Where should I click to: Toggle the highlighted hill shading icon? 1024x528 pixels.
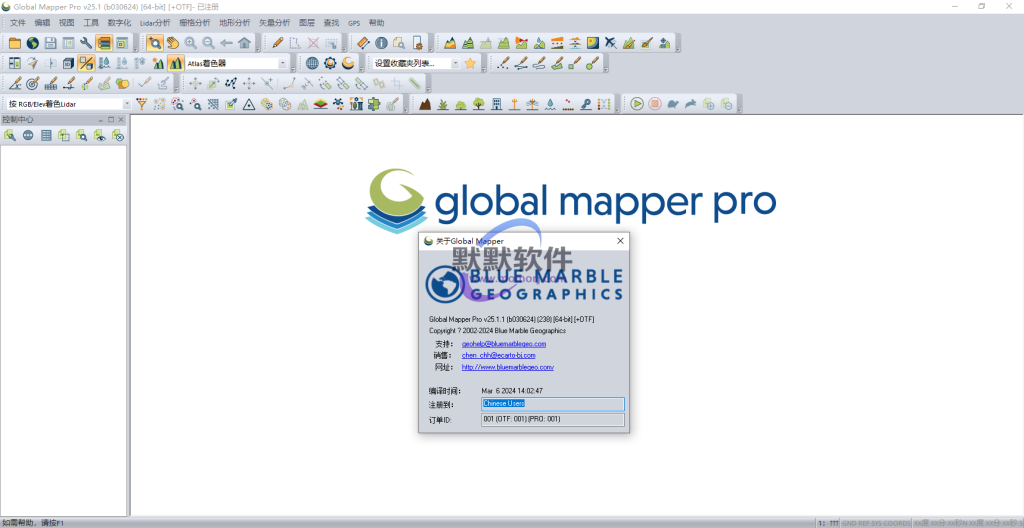click(175, 63)
